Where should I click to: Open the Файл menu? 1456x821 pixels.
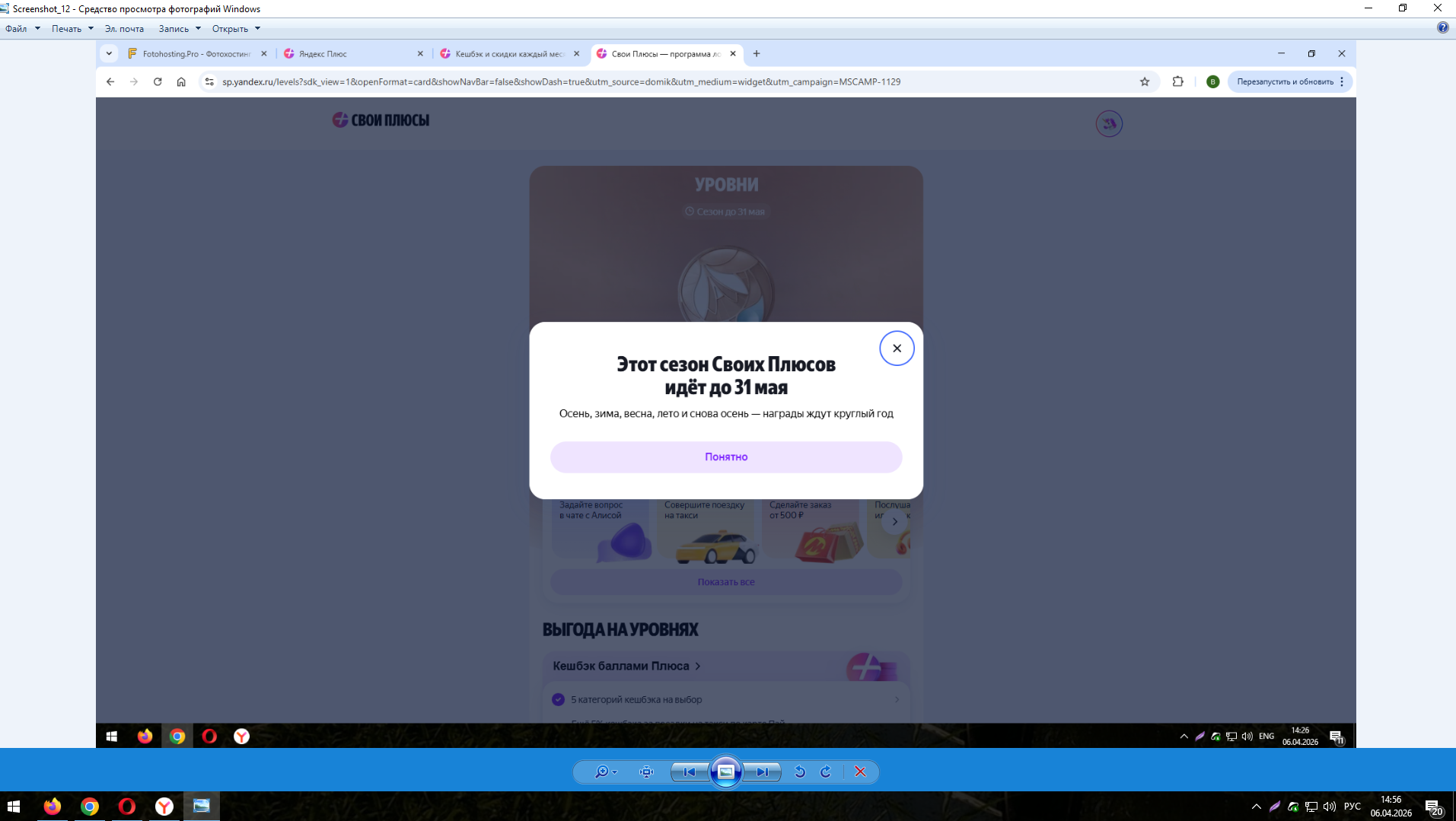pyautogui.click(x=22, y=29)
